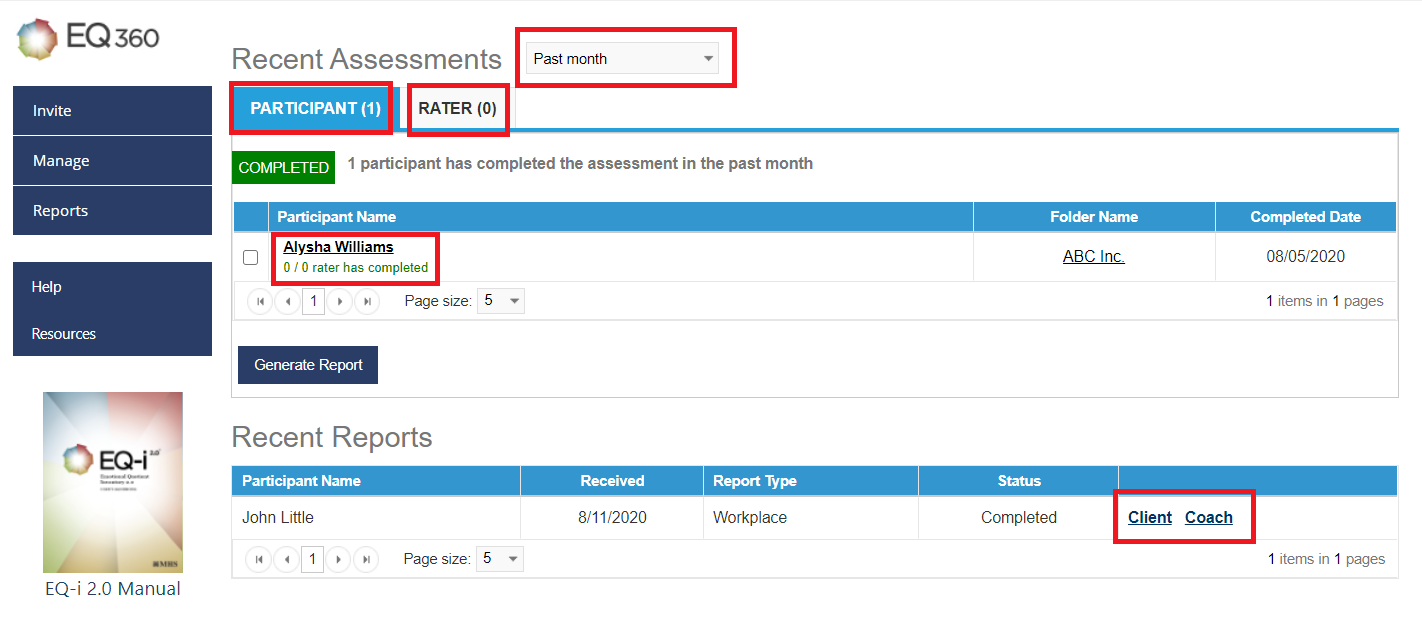
Task: Click the EQ-i 2.0 Manual caption
Action: click(113, 588)
